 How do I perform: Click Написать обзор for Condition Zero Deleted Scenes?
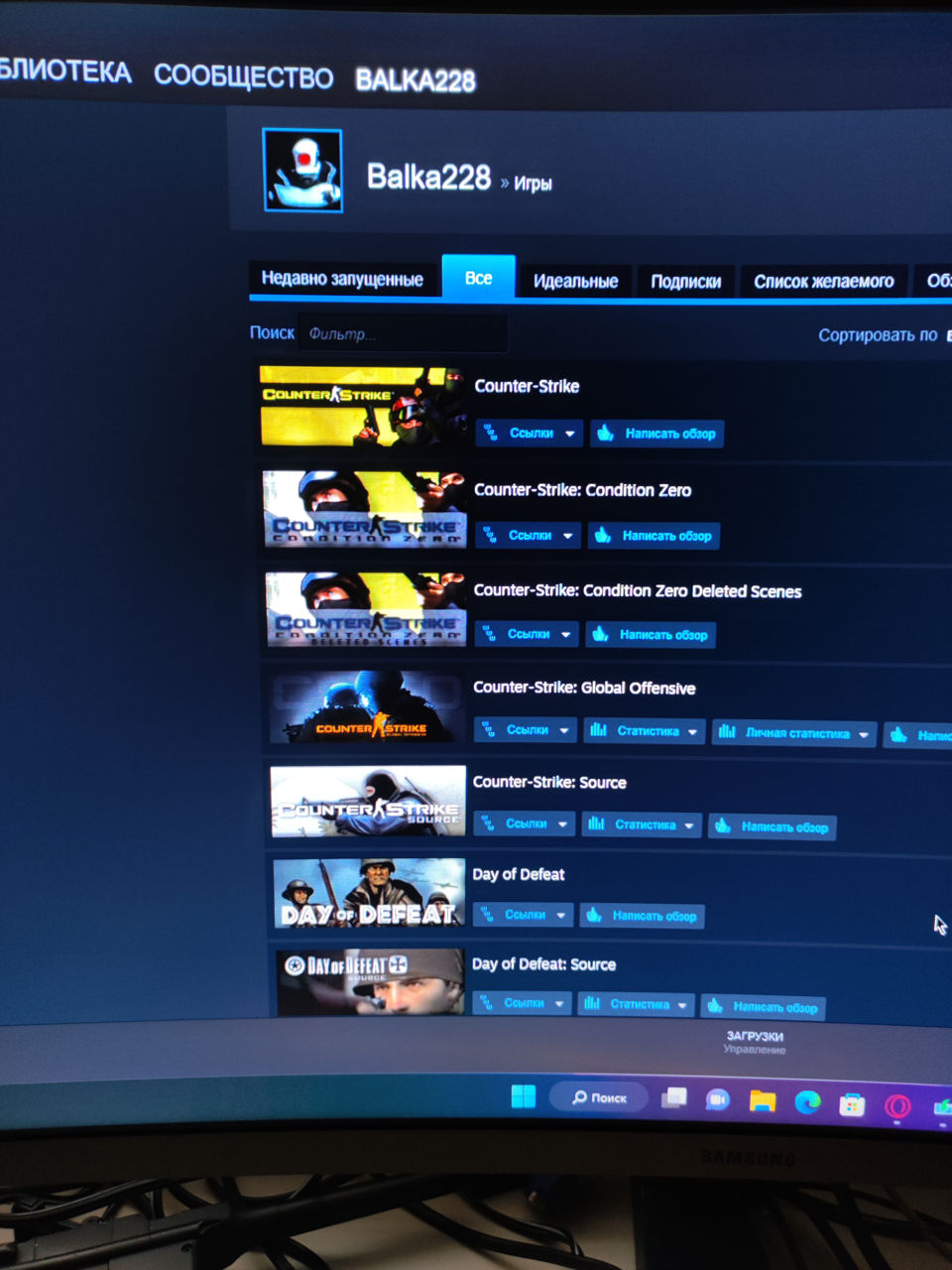[x=651, y=635]
